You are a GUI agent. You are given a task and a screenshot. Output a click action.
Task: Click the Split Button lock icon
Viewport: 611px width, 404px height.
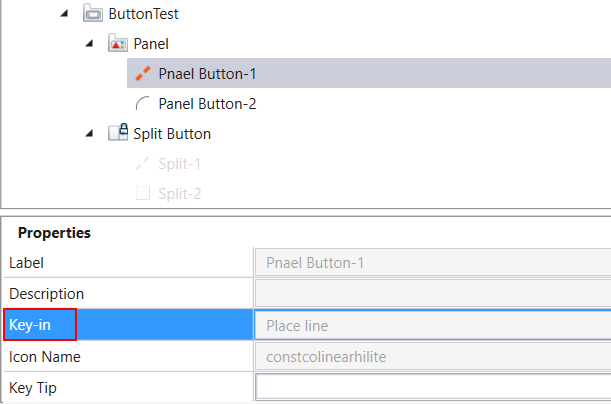(x=117, y=133)
